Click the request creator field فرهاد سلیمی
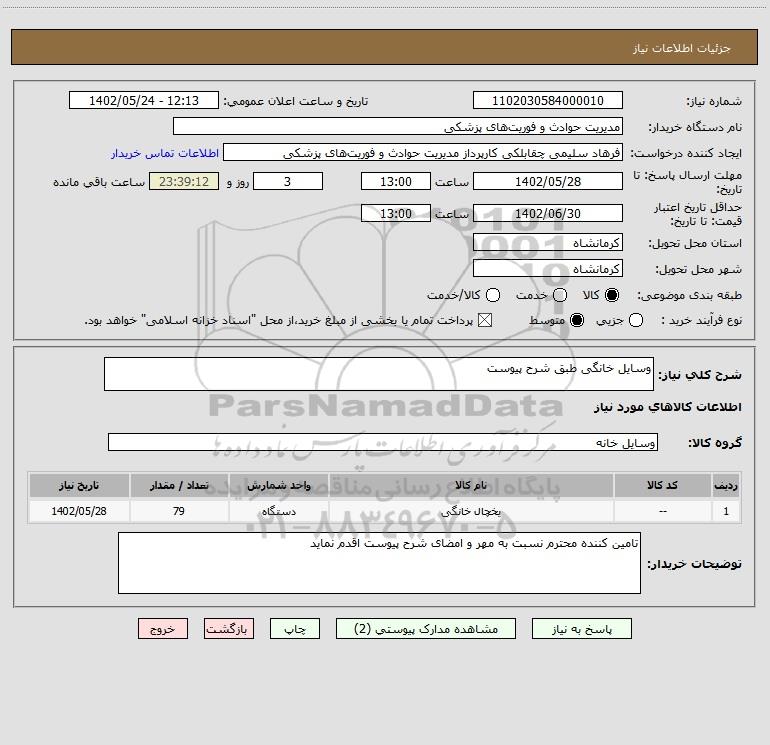The height and width of the screenshot is (745, 770). [423, 153]
